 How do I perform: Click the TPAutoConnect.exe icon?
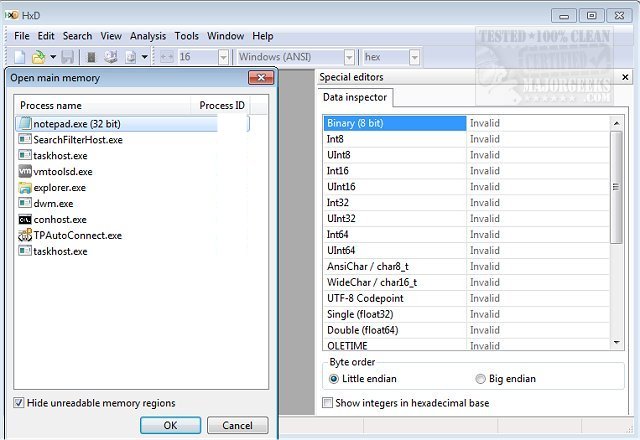pos(25,235)
